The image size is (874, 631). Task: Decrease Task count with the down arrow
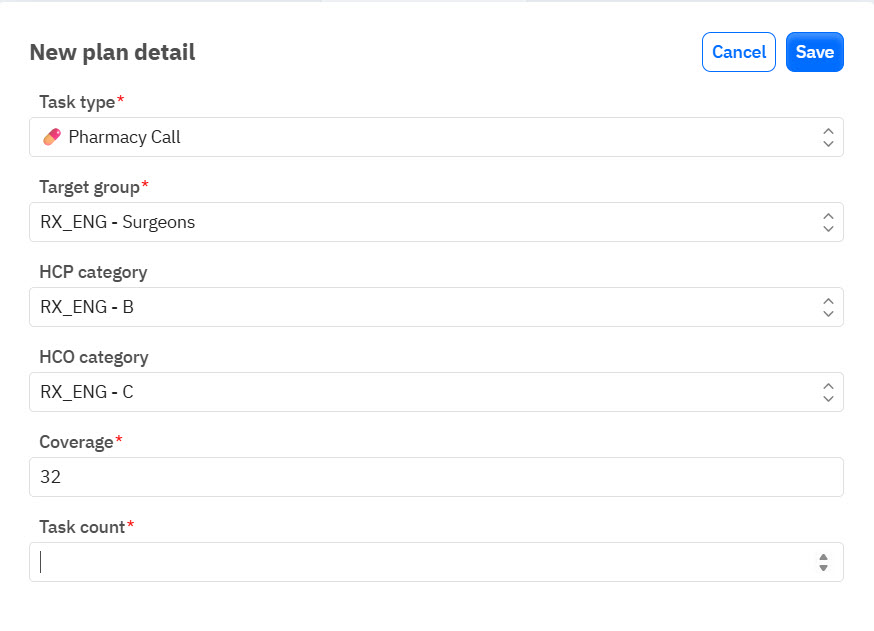pyautogui.click(x=823, y=568)
